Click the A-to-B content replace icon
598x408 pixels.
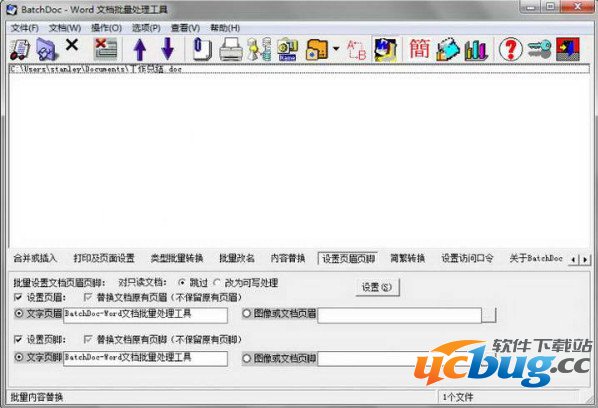coord(357,49)
